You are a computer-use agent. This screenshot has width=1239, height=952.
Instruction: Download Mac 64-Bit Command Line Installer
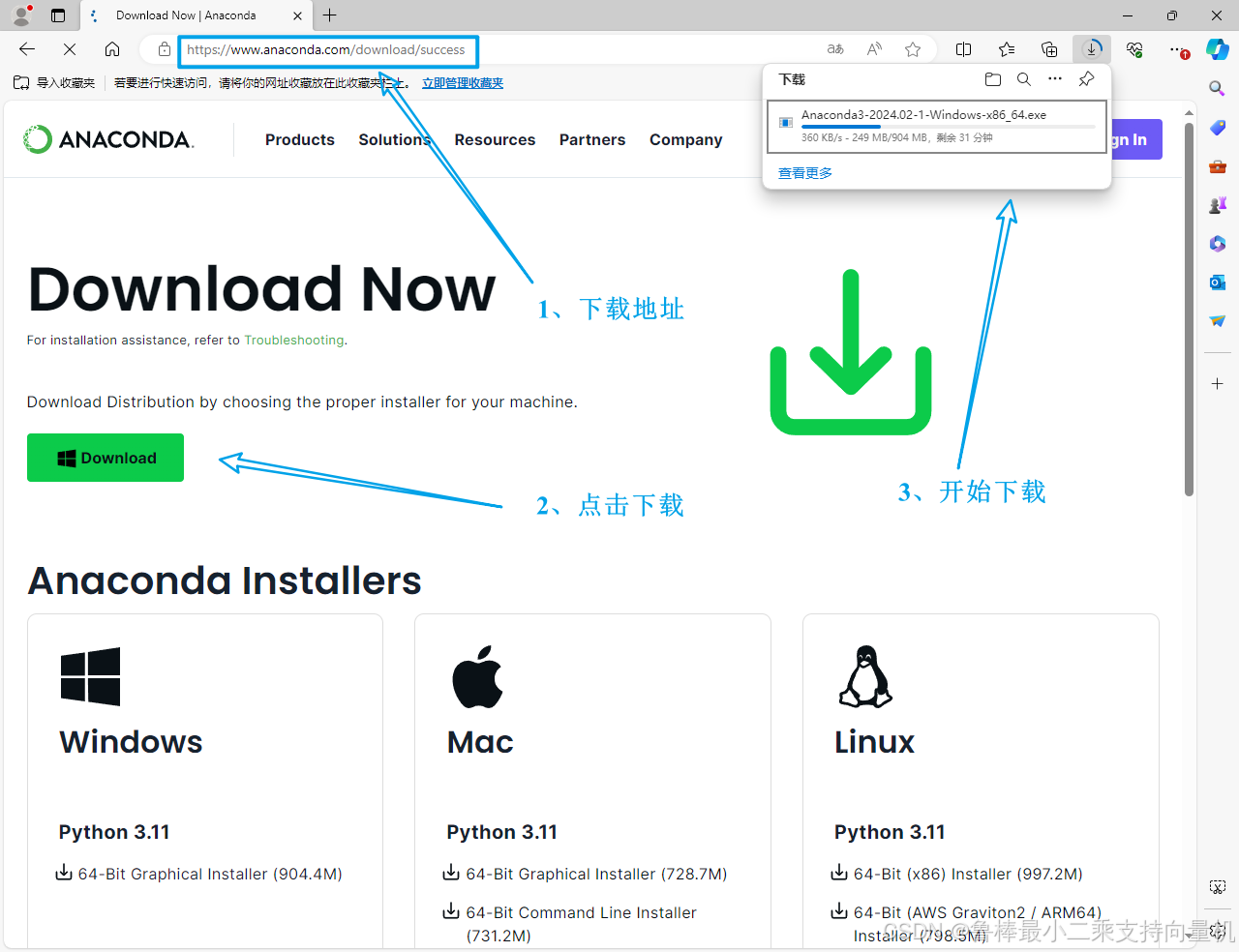[x=571, y=924]
